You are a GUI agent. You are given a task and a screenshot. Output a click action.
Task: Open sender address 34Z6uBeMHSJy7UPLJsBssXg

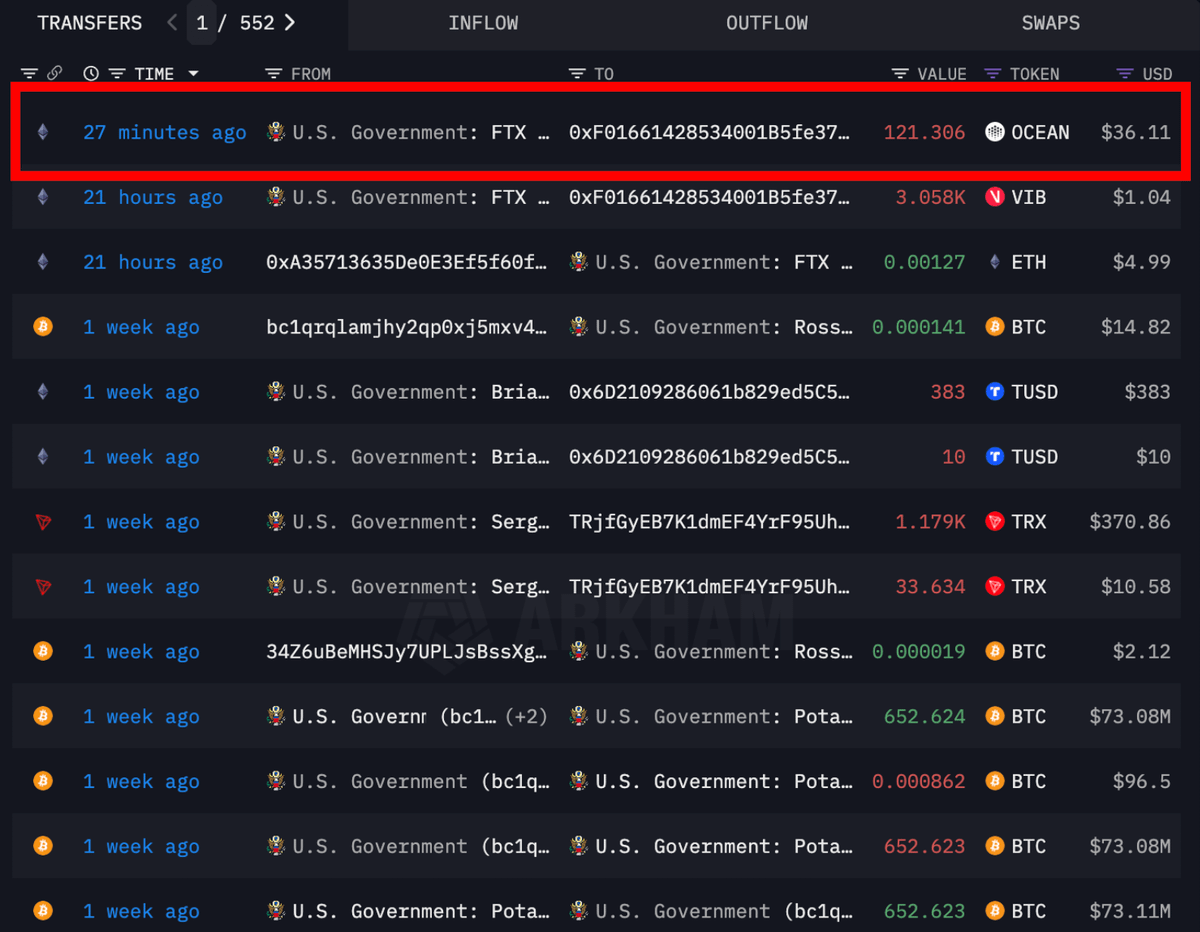pyautogui.click(x=407, y=652)
